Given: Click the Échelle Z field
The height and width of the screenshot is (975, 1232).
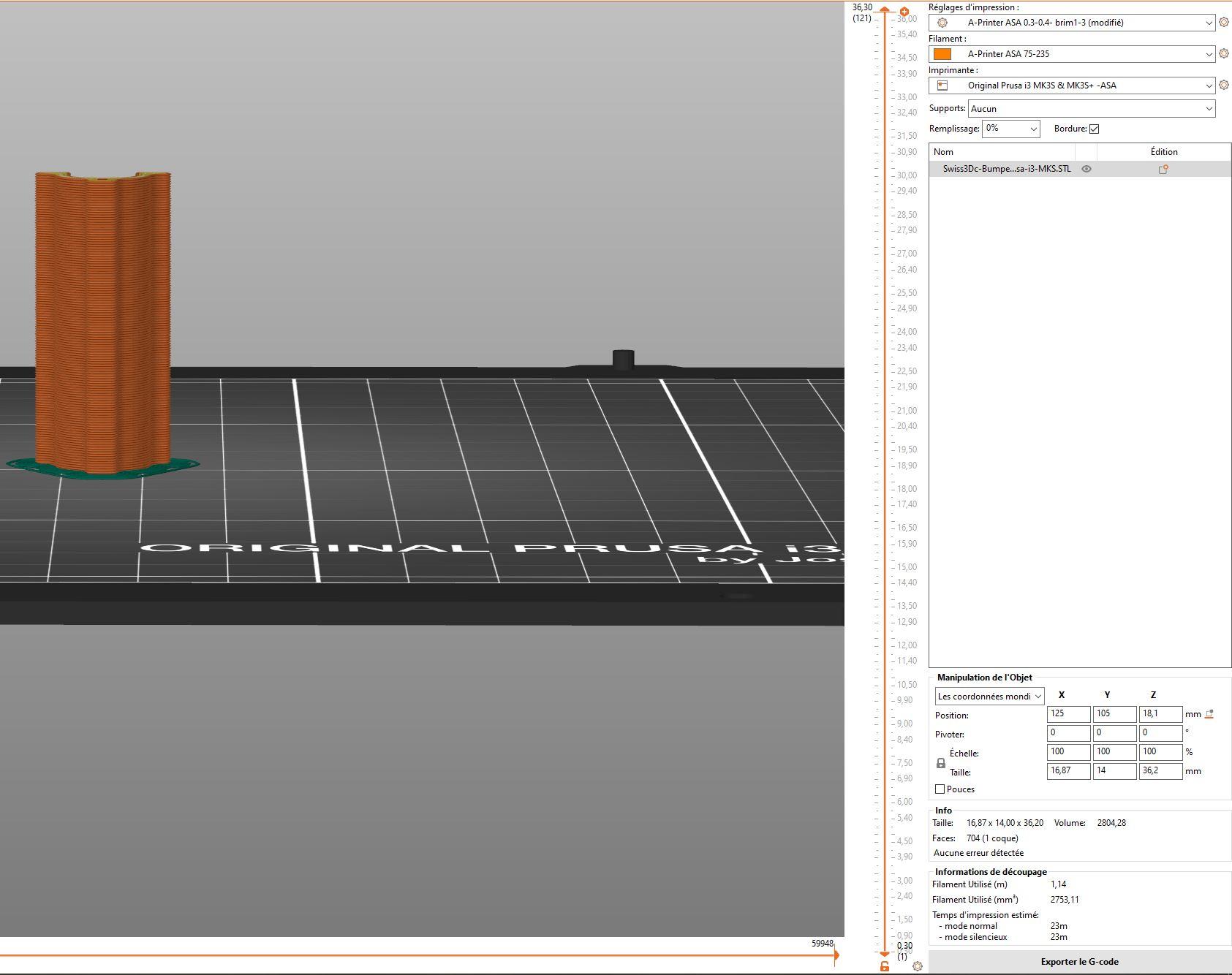Looking at the screenshot, I should [x=1161, y=752].
